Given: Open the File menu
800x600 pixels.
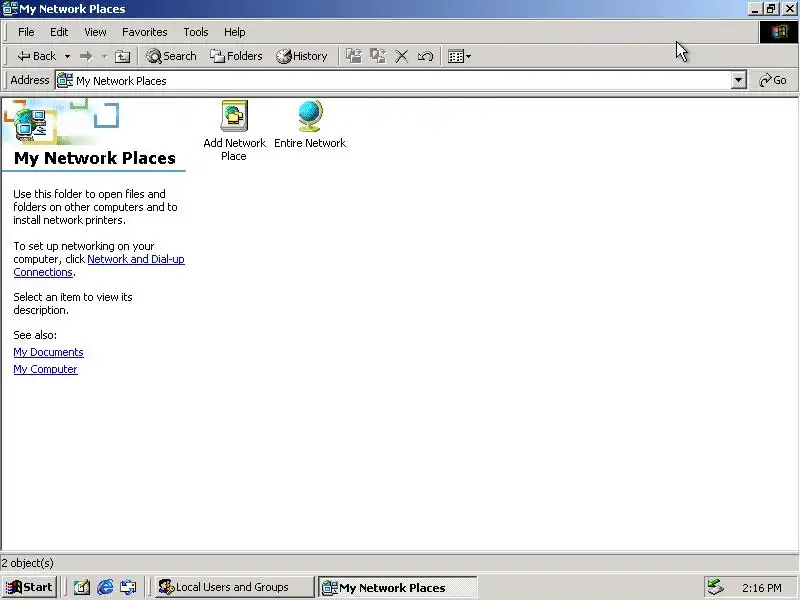Looking at the screenshot, I should pos(26,32).
